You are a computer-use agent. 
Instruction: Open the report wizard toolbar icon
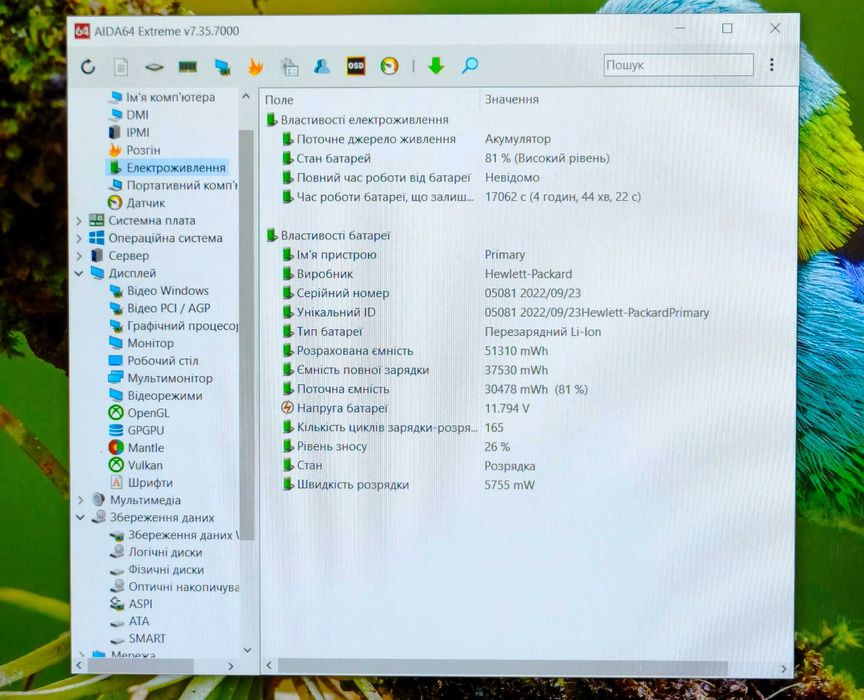tap(289, 67)
